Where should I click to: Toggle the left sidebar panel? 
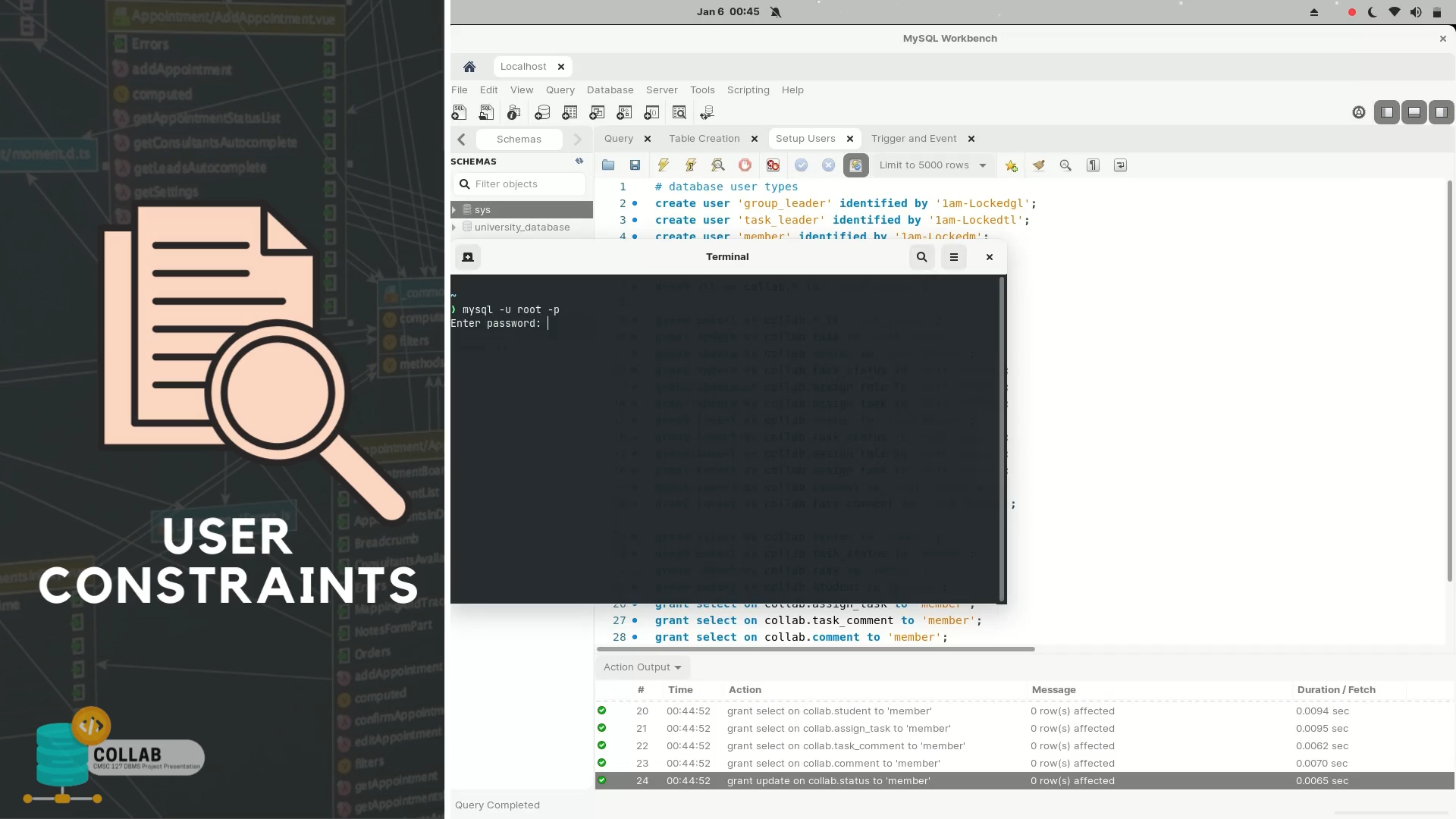pos(1387,112)
